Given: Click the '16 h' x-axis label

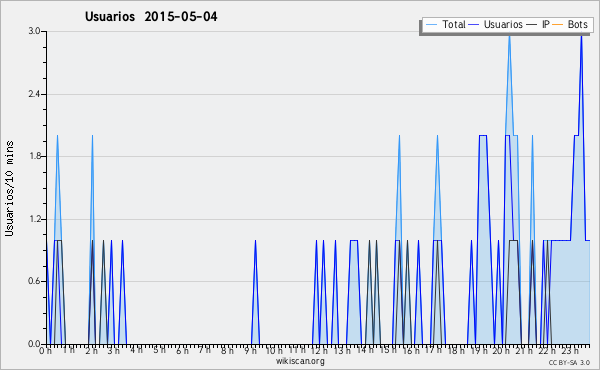Looking at the screenshot, I should 411,350.
